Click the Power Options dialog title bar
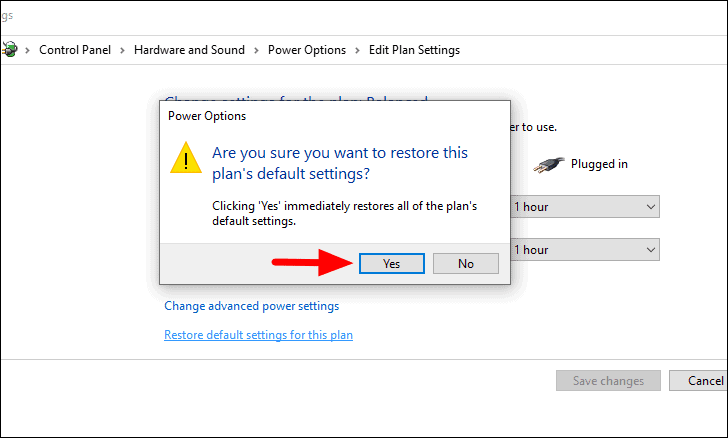 [334, 116]
